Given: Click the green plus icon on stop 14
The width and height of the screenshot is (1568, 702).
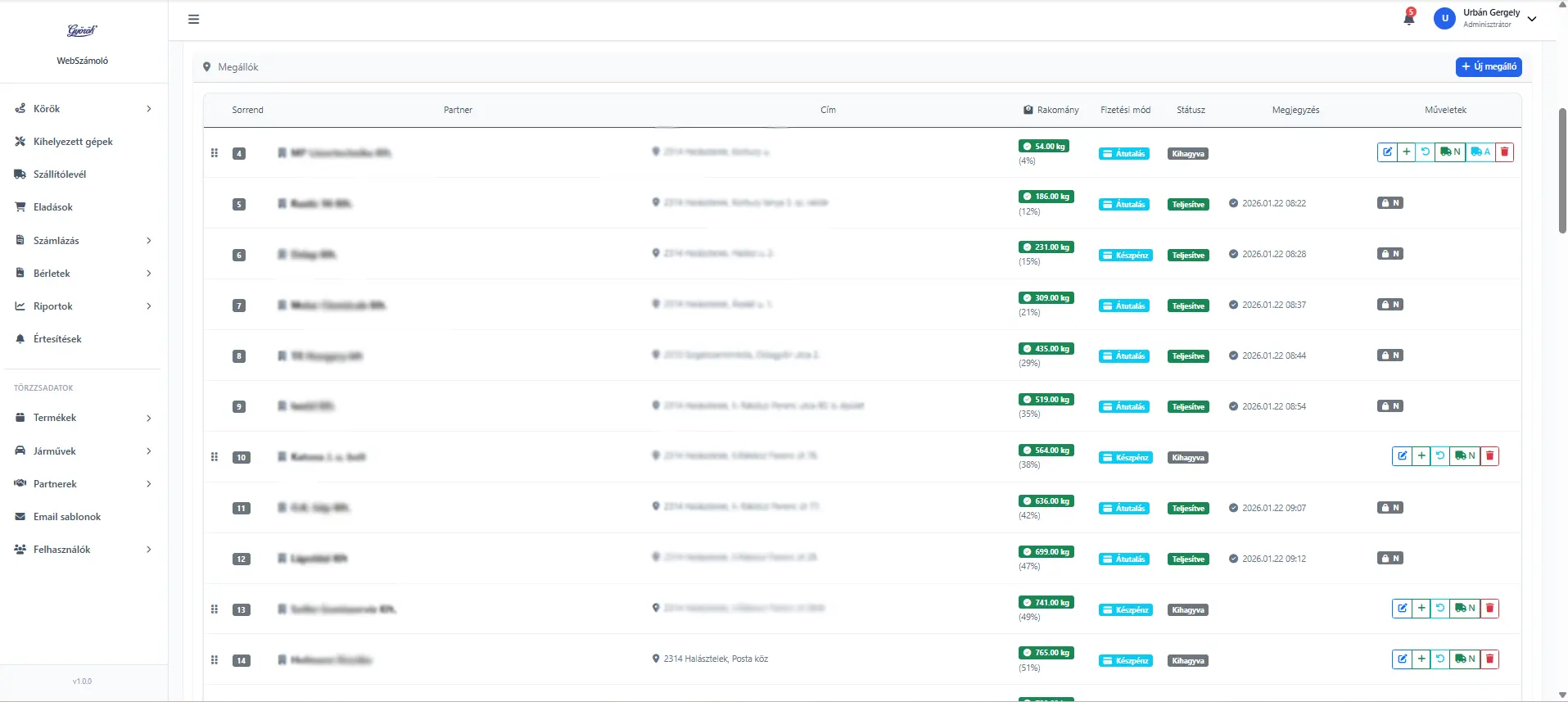Looking at the screenshot, I should (x=1421, y=659).
